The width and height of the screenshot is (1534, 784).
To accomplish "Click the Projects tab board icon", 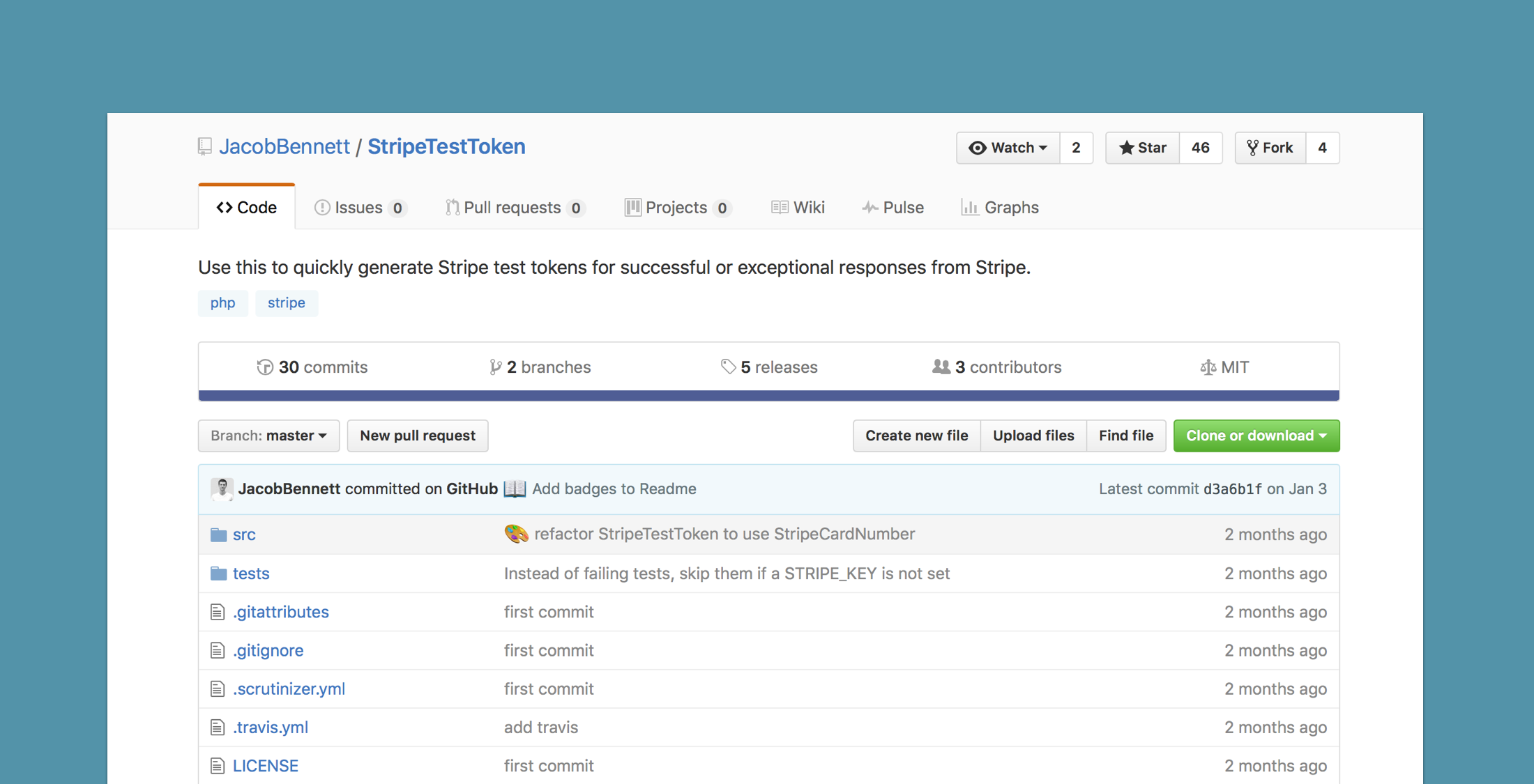I will [x=632, y=207].
